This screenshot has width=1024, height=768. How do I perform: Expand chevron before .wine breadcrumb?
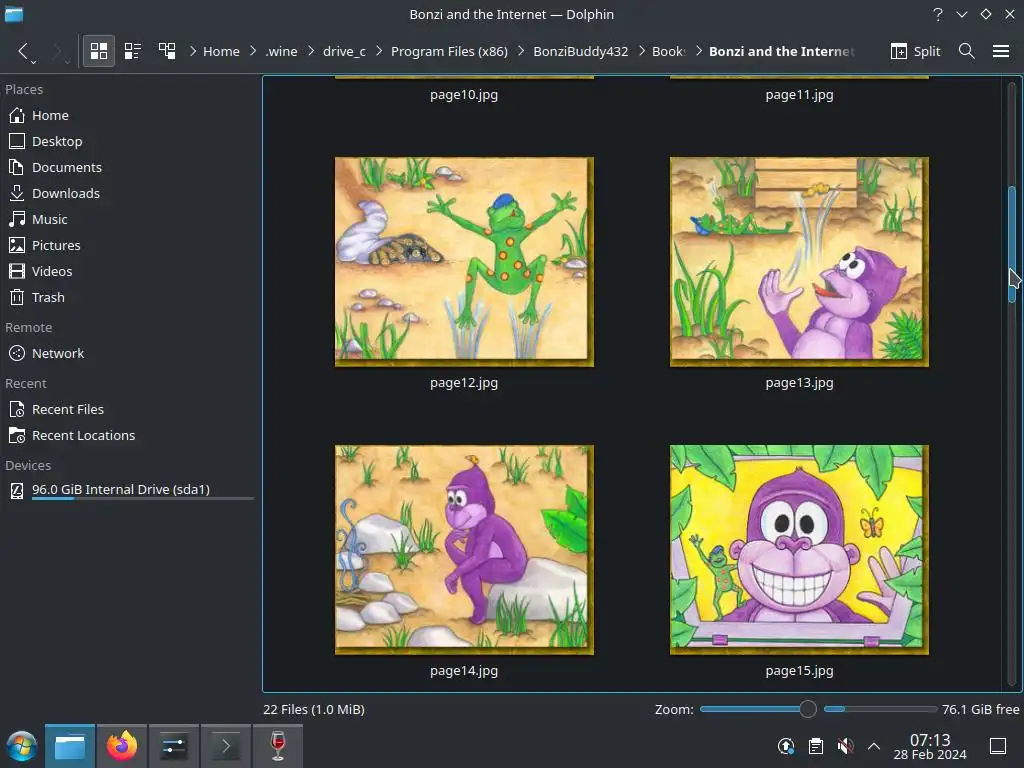pyautogui.click(x=253, y=51)
